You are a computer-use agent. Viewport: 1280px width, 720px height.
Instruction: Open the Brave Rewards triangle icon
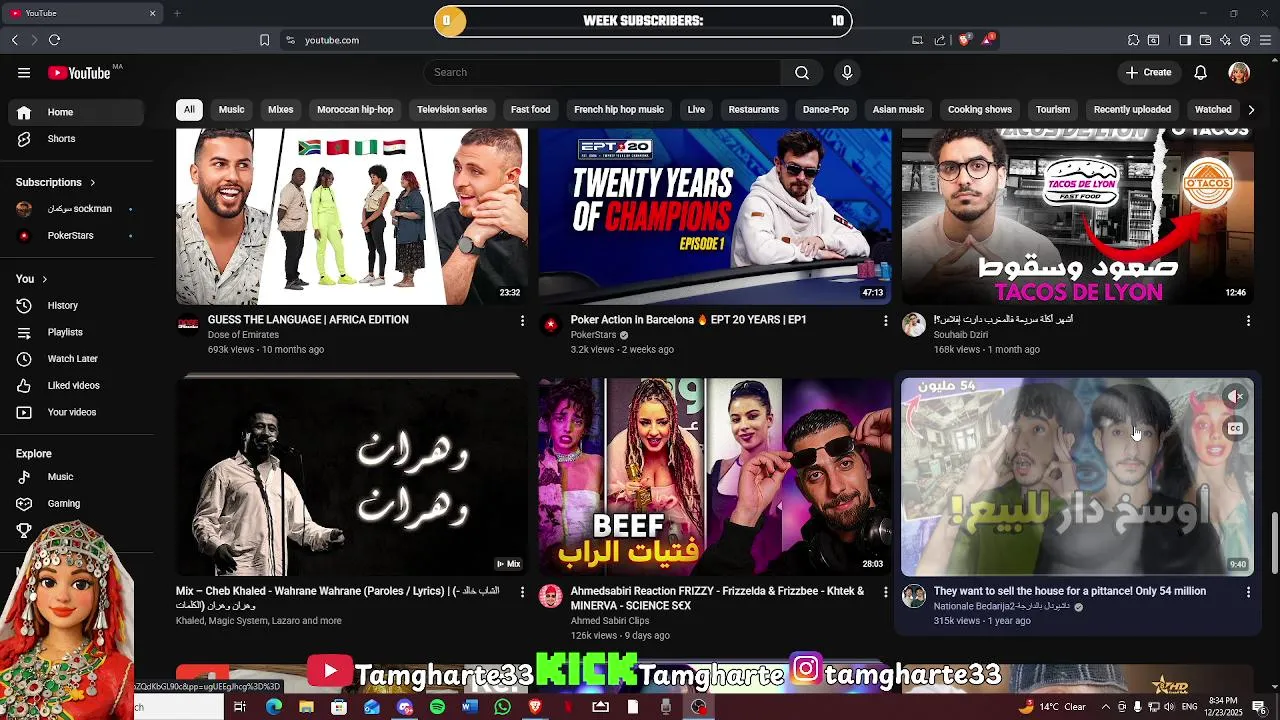pyautogui.click(x=988, y=40)
